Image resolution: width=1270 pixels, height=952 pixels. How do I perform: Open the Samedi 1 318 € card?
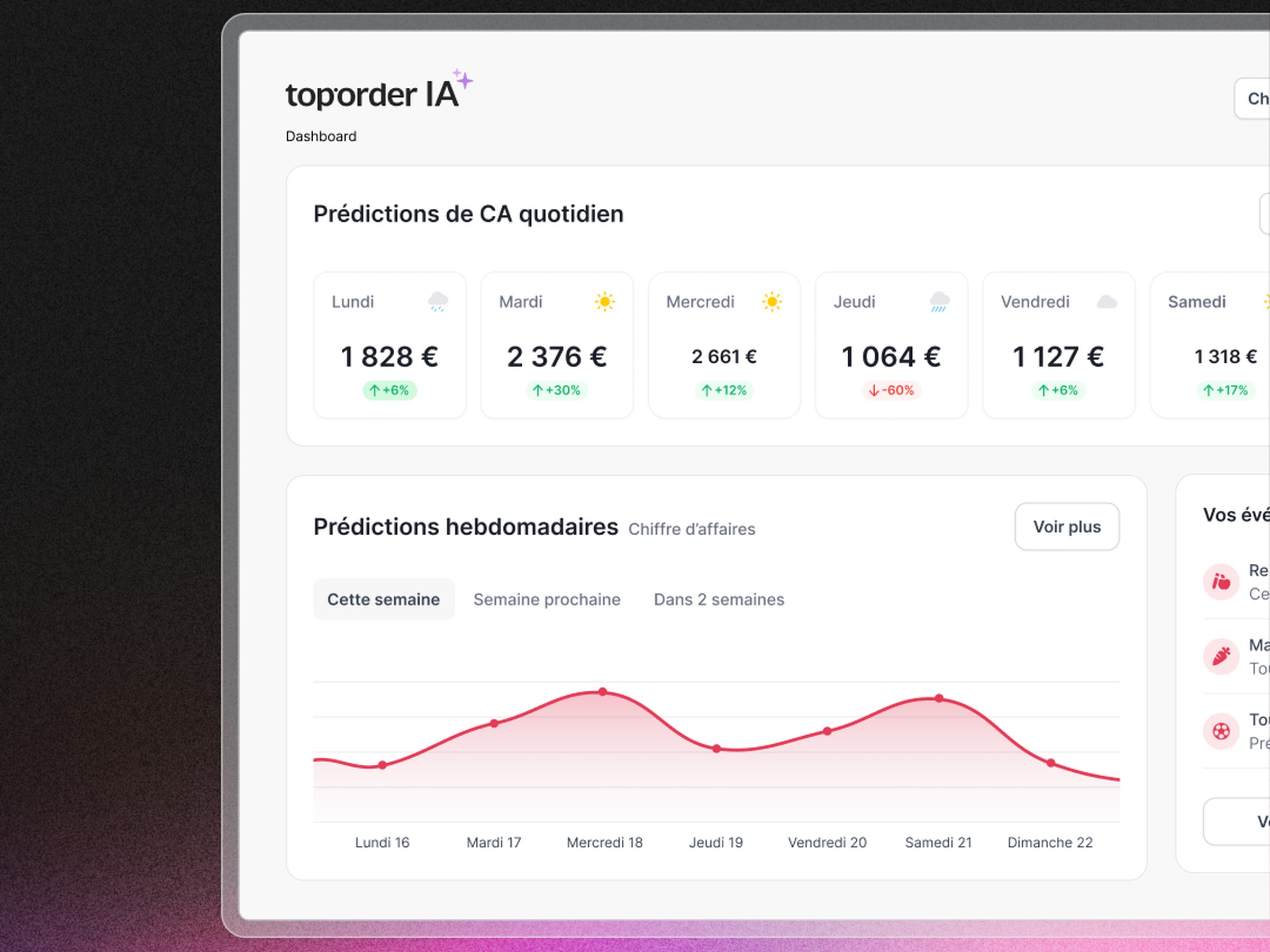coord(1210,345)
